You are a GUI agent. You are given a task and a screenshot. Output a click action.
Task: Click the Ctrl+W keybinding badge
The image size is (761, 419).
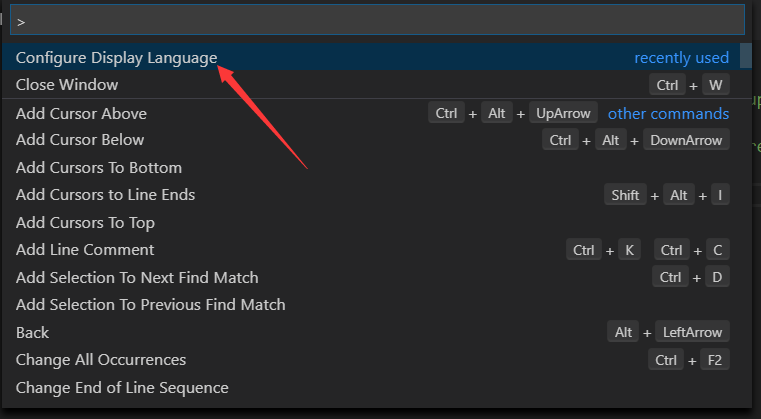tap(689, 85)
